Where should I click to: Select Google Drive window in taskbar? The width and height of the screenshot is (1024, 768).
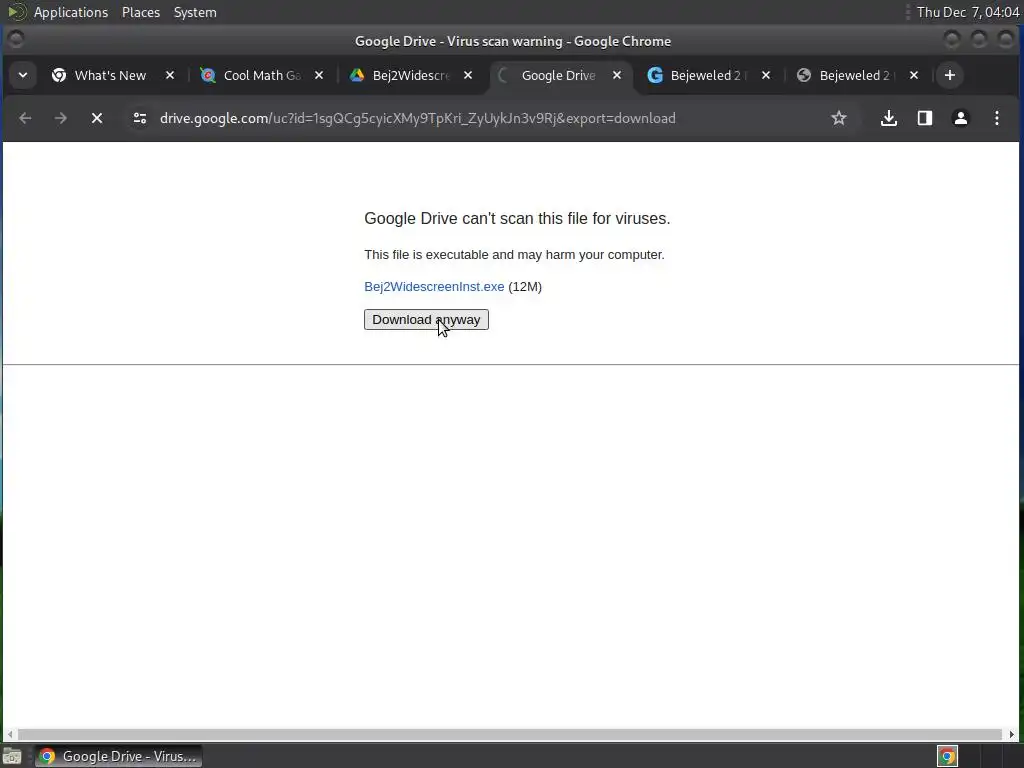click(118, 756)
